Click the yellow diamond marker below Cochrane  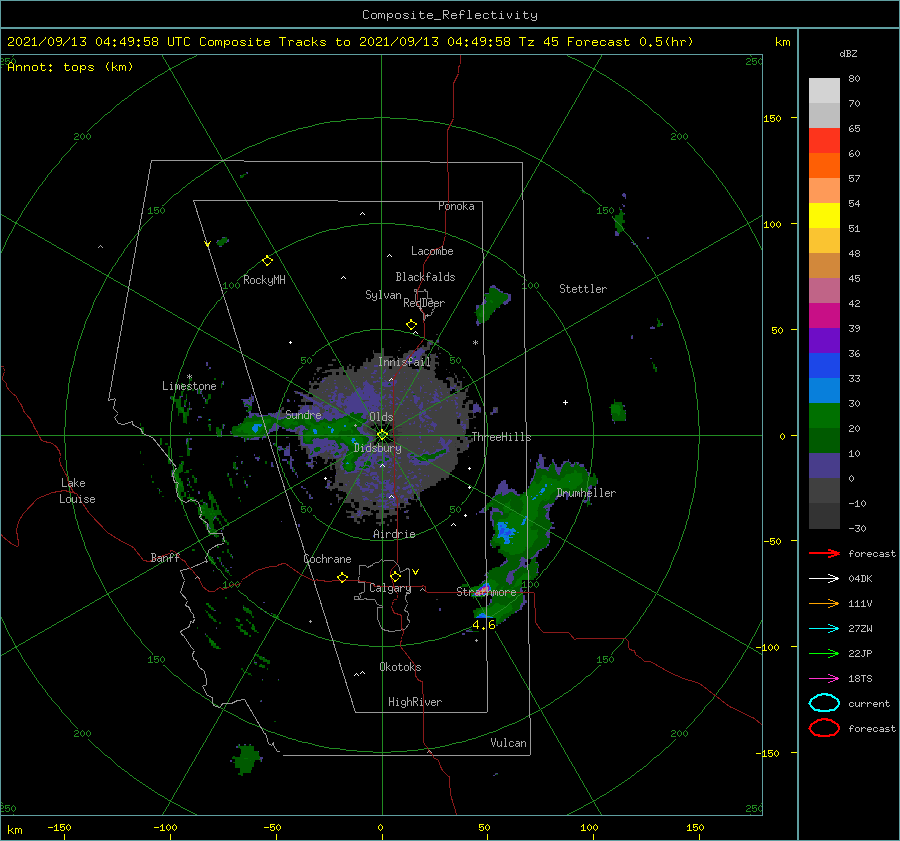point(342,577)
